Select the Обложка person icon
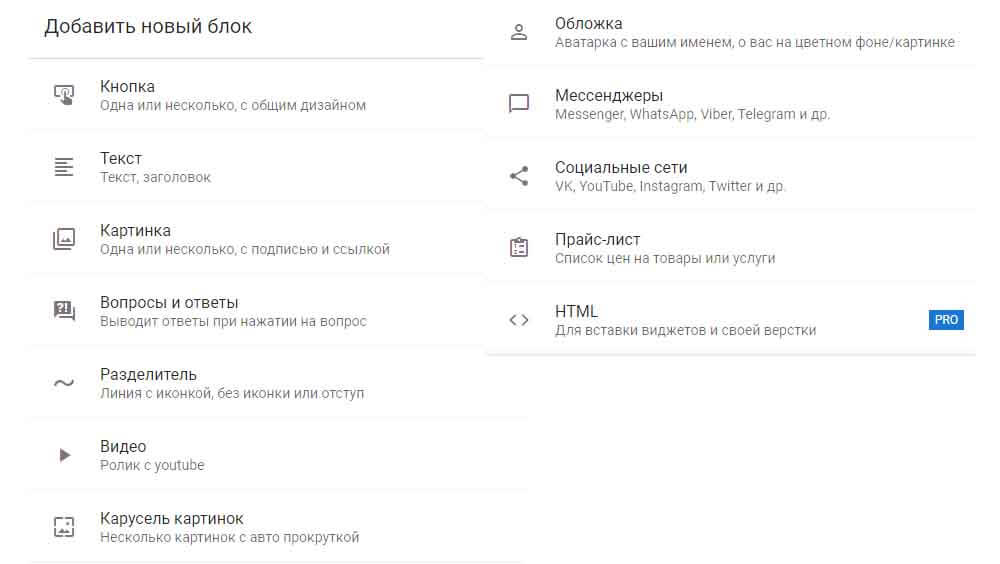 click(x=519, y=32)
